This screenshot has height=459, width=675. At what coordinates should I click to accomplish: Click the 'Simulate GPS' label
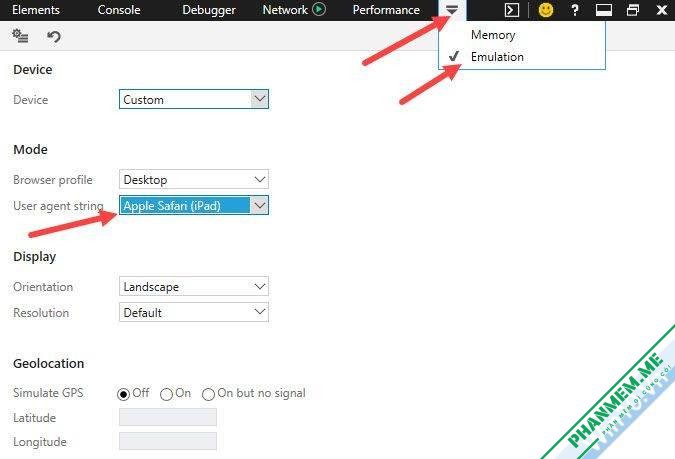tap(48, 393)
